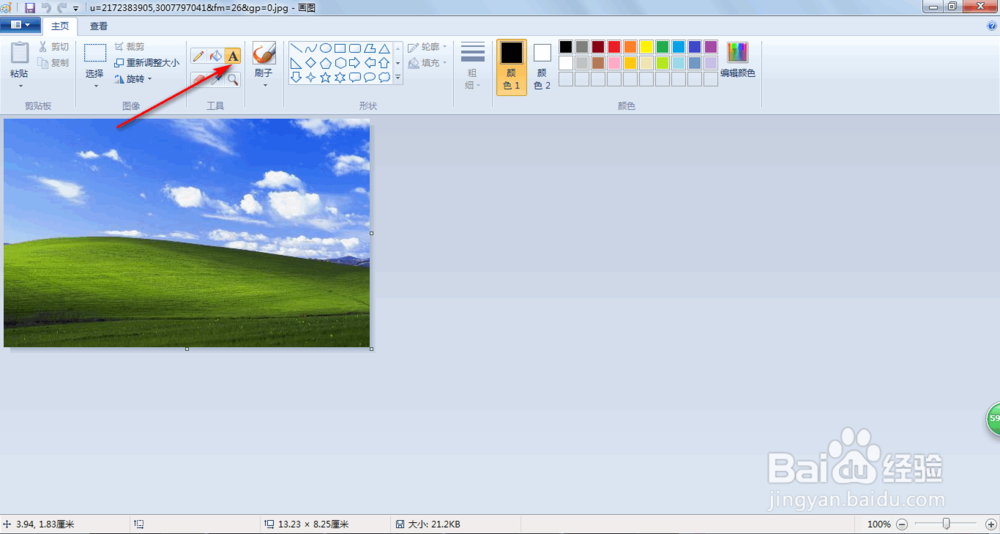Choose the Oval shape
This screenshot has width=1000, height=534.
[x=325, y=48]
